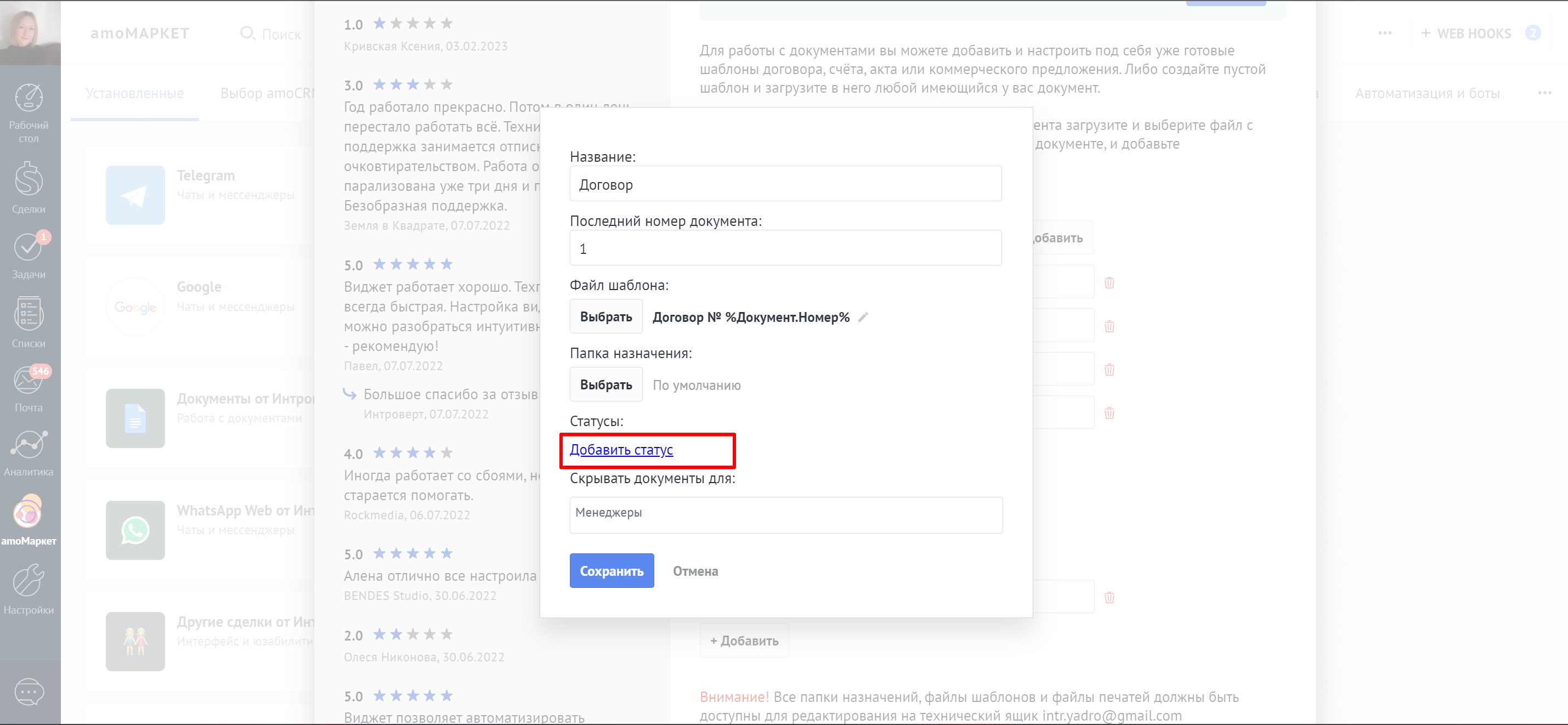Viewport: 1568px width, 725px height.
Task: Open the Документы от Интроверт widget icon
Action: 135,418
